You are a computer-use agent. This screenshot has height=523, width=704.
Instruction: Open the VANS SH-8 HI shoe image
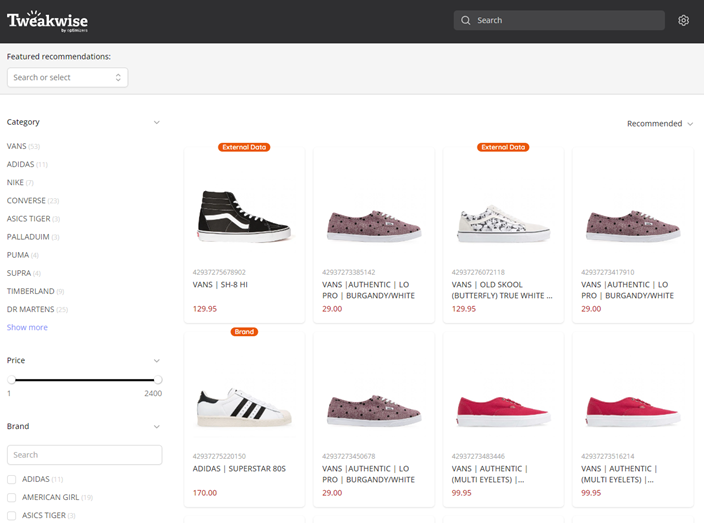tap(244, 216)
